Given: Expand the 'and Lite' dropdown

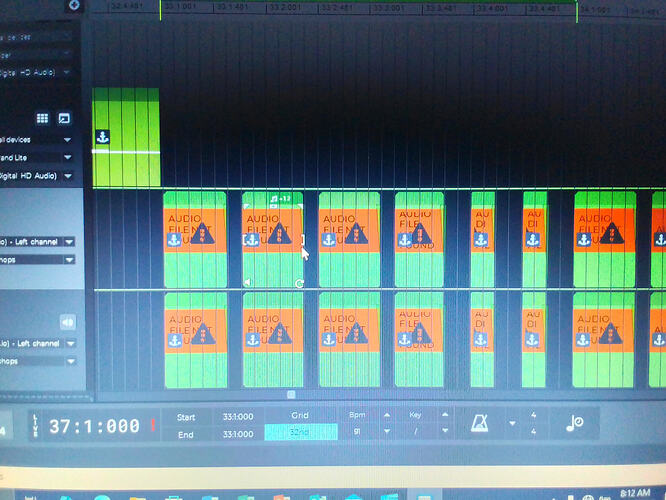Looking at the screenshot, I should (68, 158).
